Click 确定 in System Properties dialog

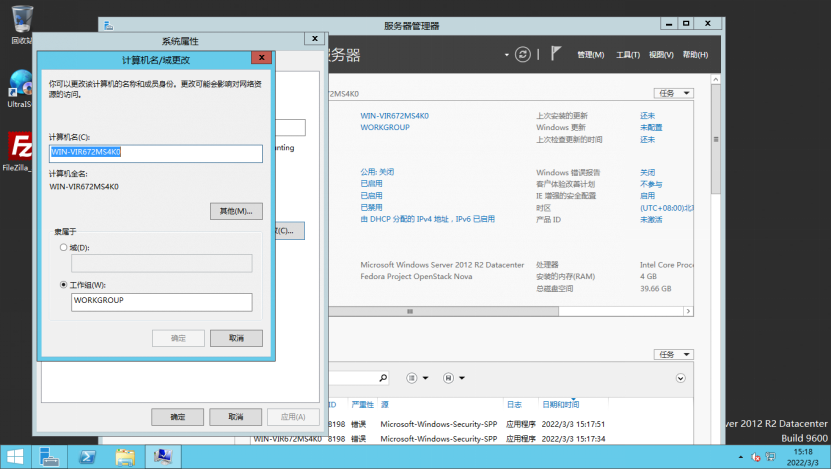[x=178, y=417]
